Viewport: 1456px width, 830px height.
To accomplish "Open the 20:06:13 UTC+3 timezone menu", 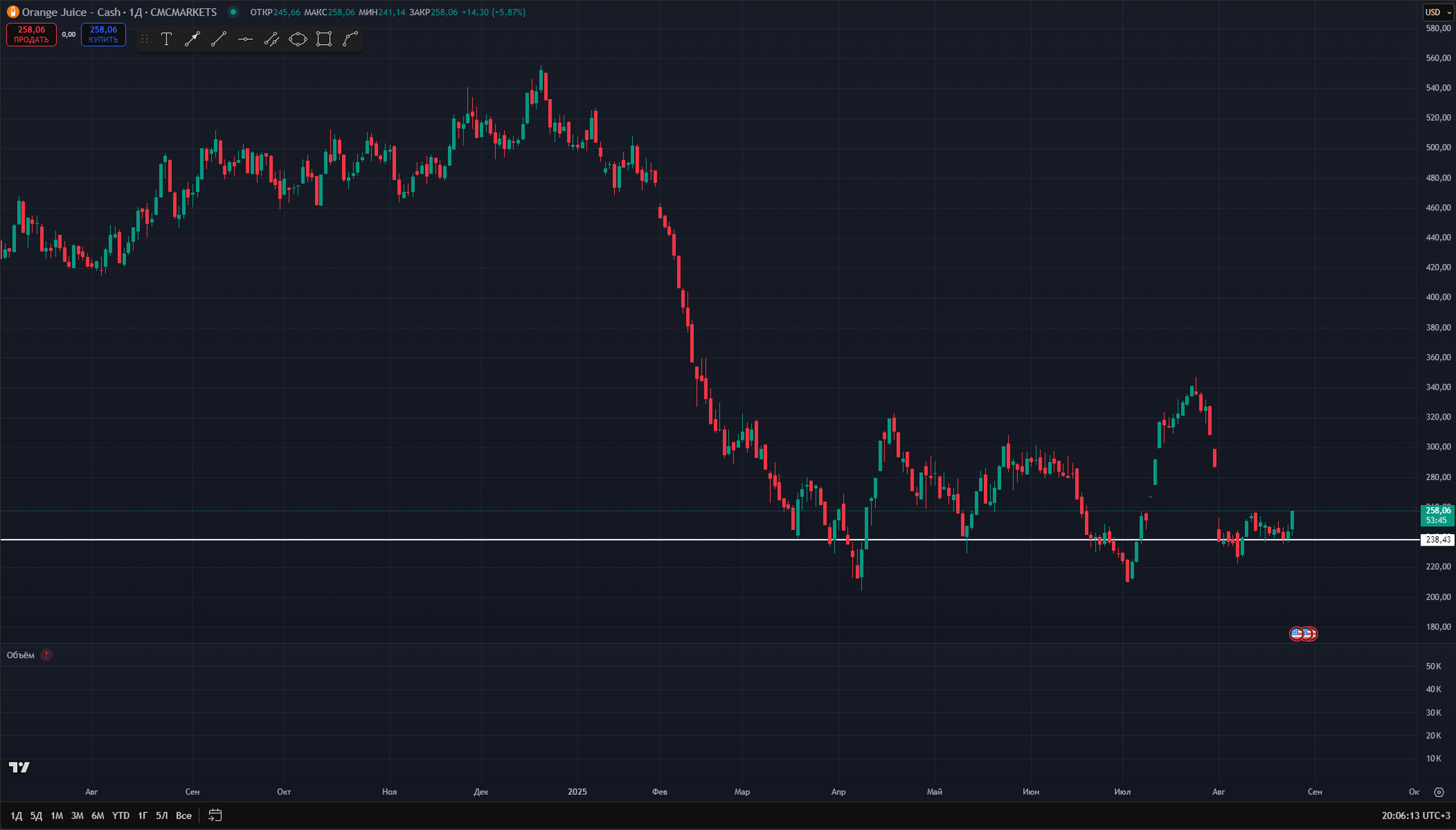I will pyautogui.click(x=1415, y=815).
